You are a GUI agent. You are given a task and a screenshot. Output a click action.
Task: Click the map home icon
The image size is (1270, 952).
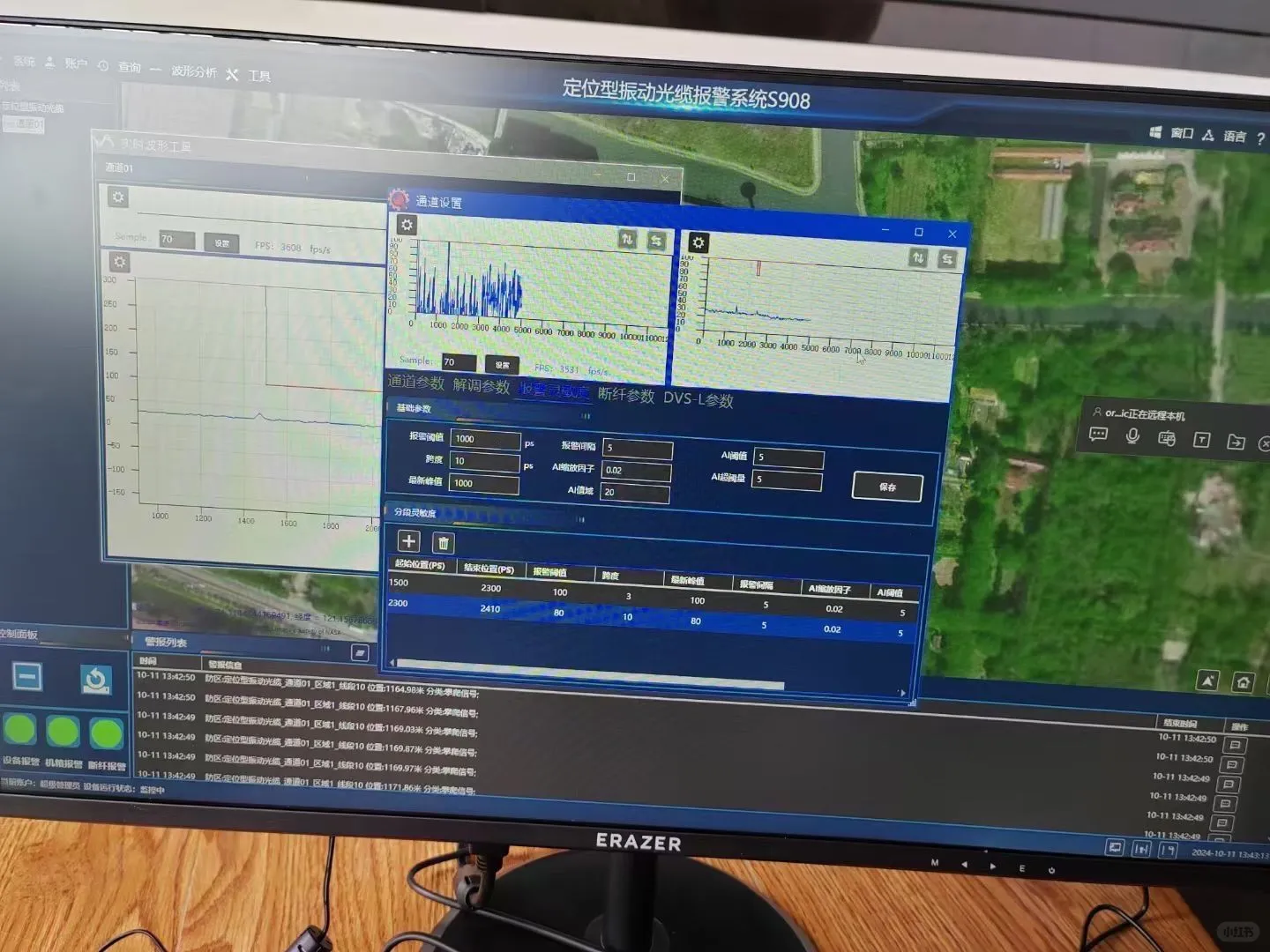(x=1243, y=682)
